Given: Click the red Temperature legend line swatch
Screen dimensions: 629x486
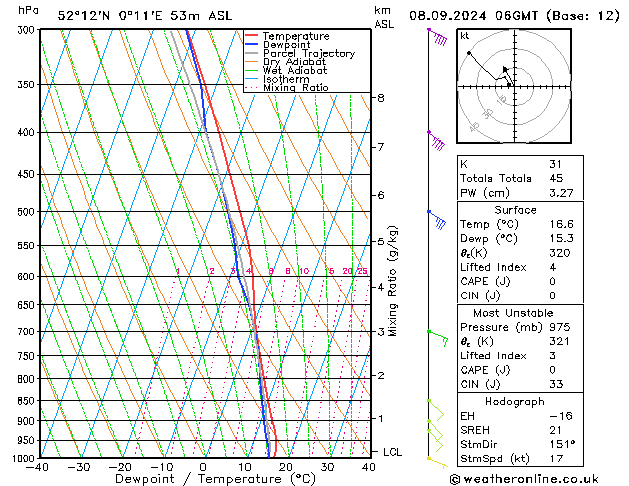Looking at the screenshot, I should (251, 36).
